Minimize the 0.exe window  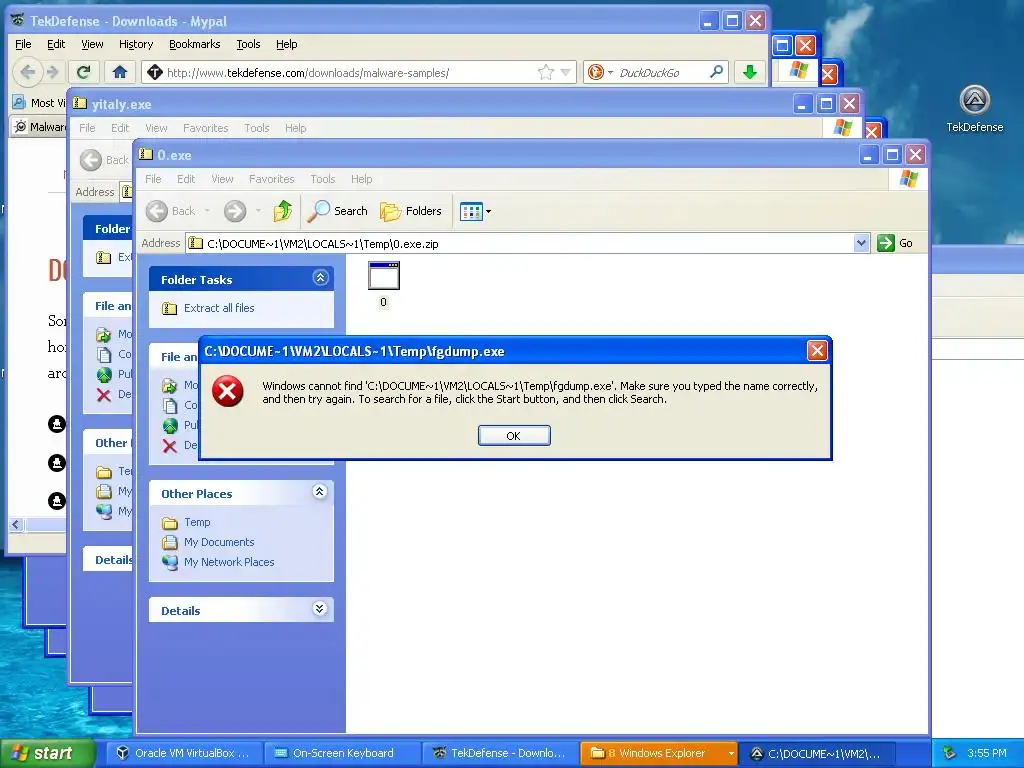click(x=868, y=155)
